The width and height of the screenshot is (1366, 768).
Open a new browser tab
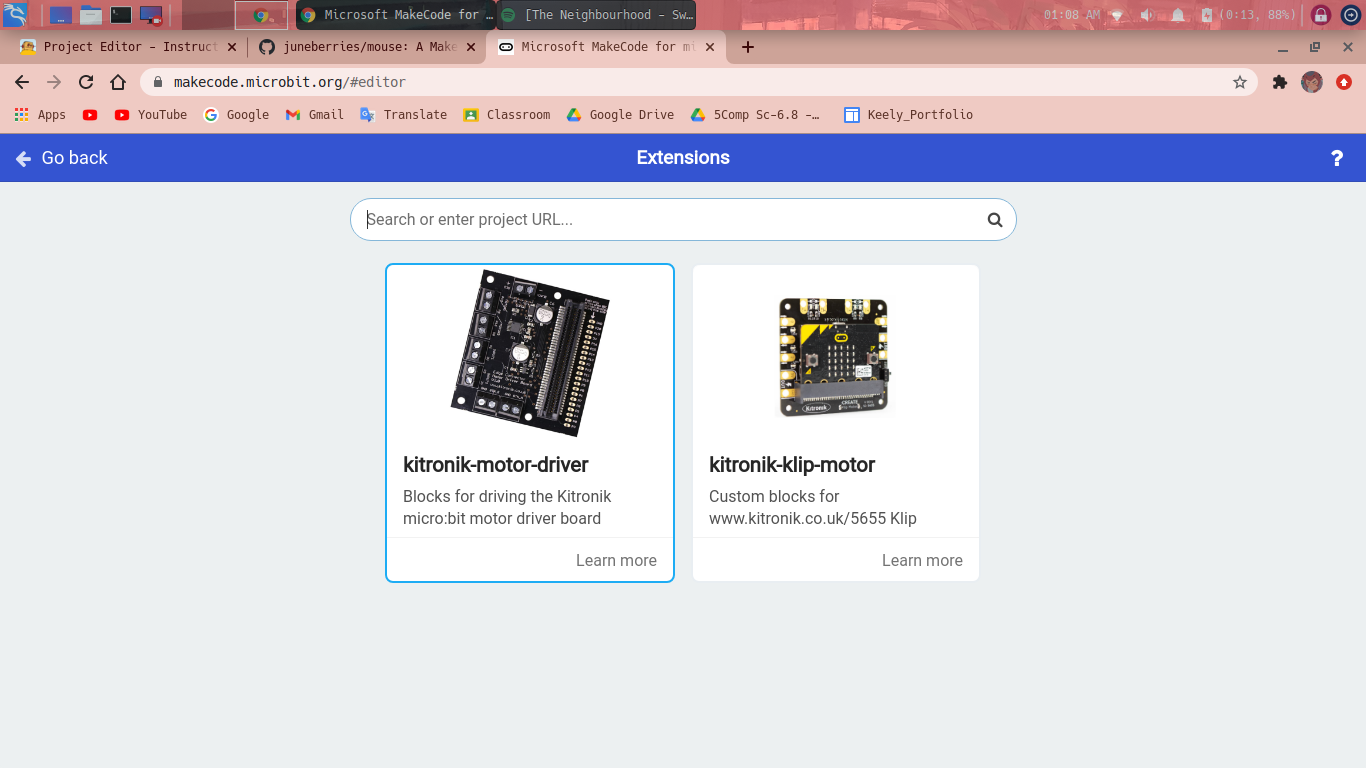(x=748, y=47)
